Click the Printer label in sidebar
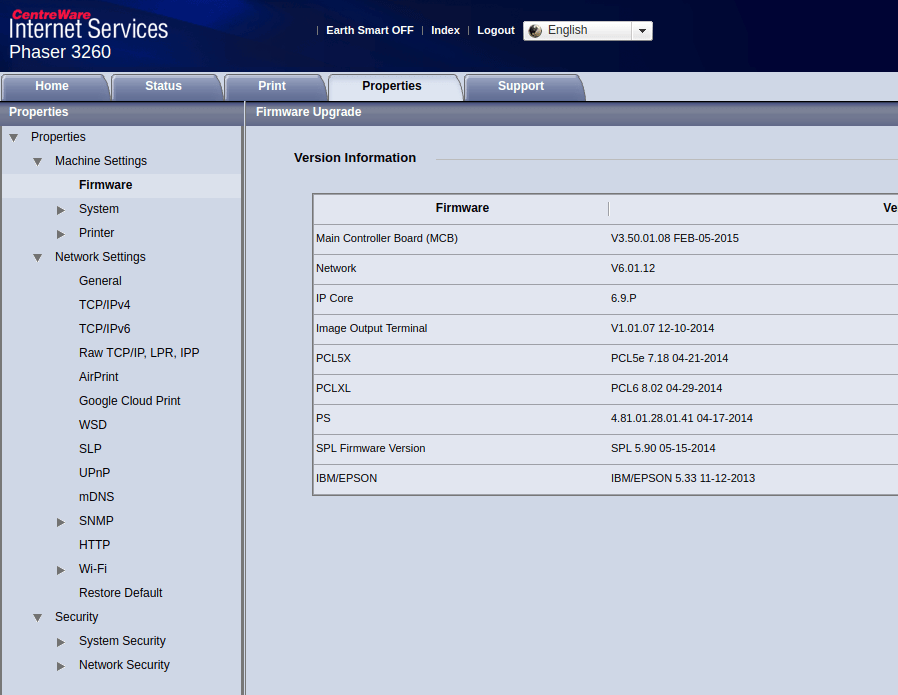 click(96, 233)
